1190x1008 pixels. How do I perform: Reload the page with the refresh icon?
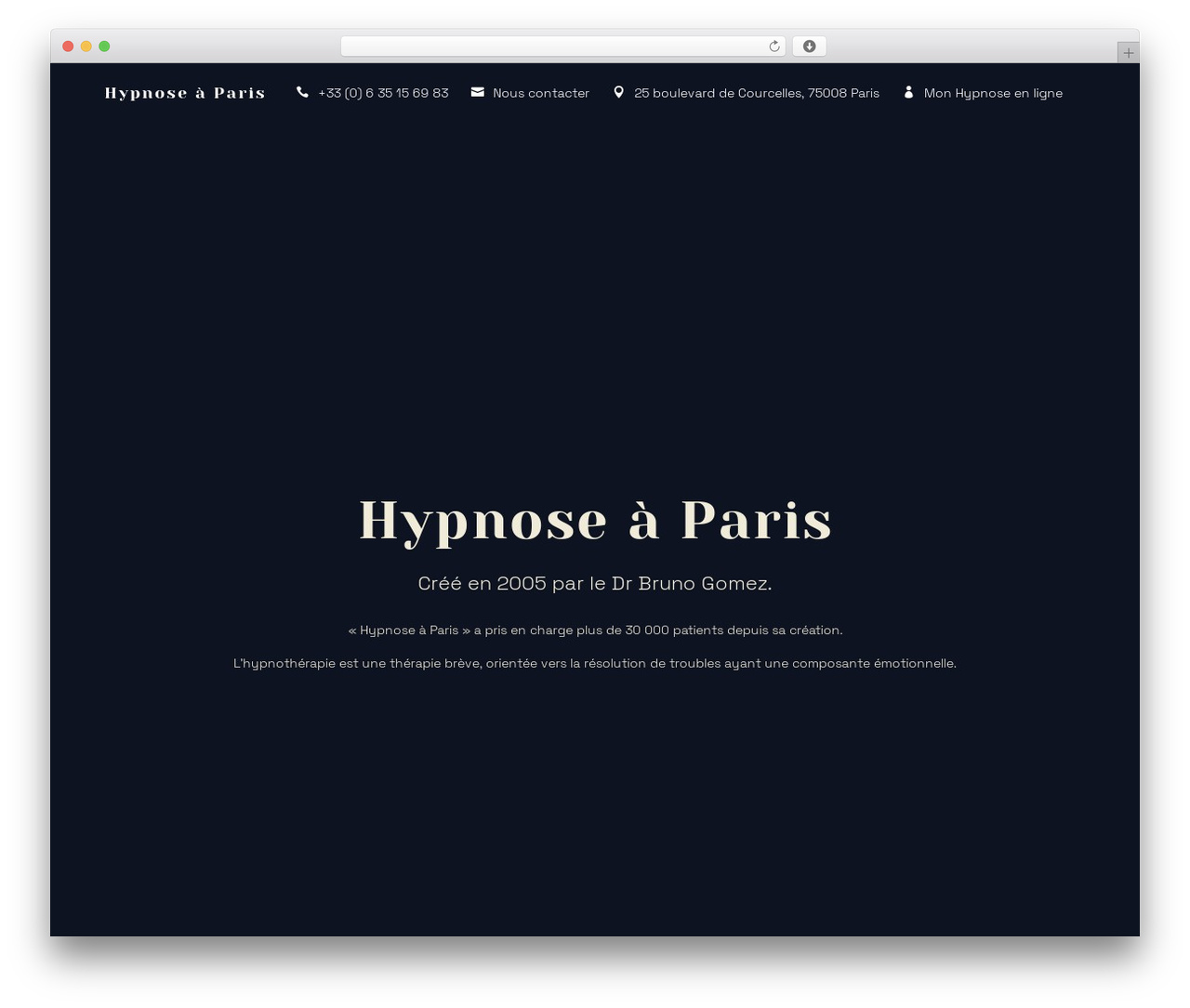[x=773, y=46]
